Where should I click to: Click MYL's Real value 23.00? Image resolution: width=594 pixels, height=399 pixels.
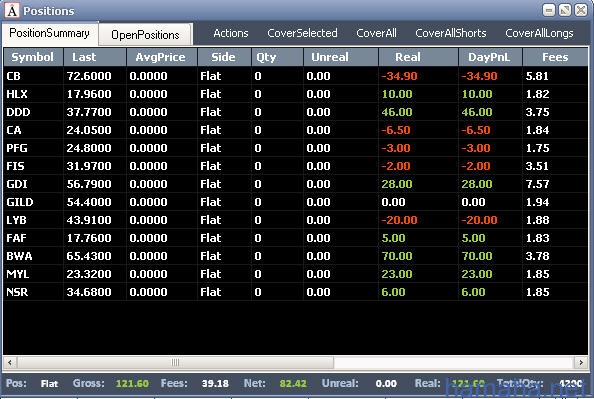click(x=397, y=274)
